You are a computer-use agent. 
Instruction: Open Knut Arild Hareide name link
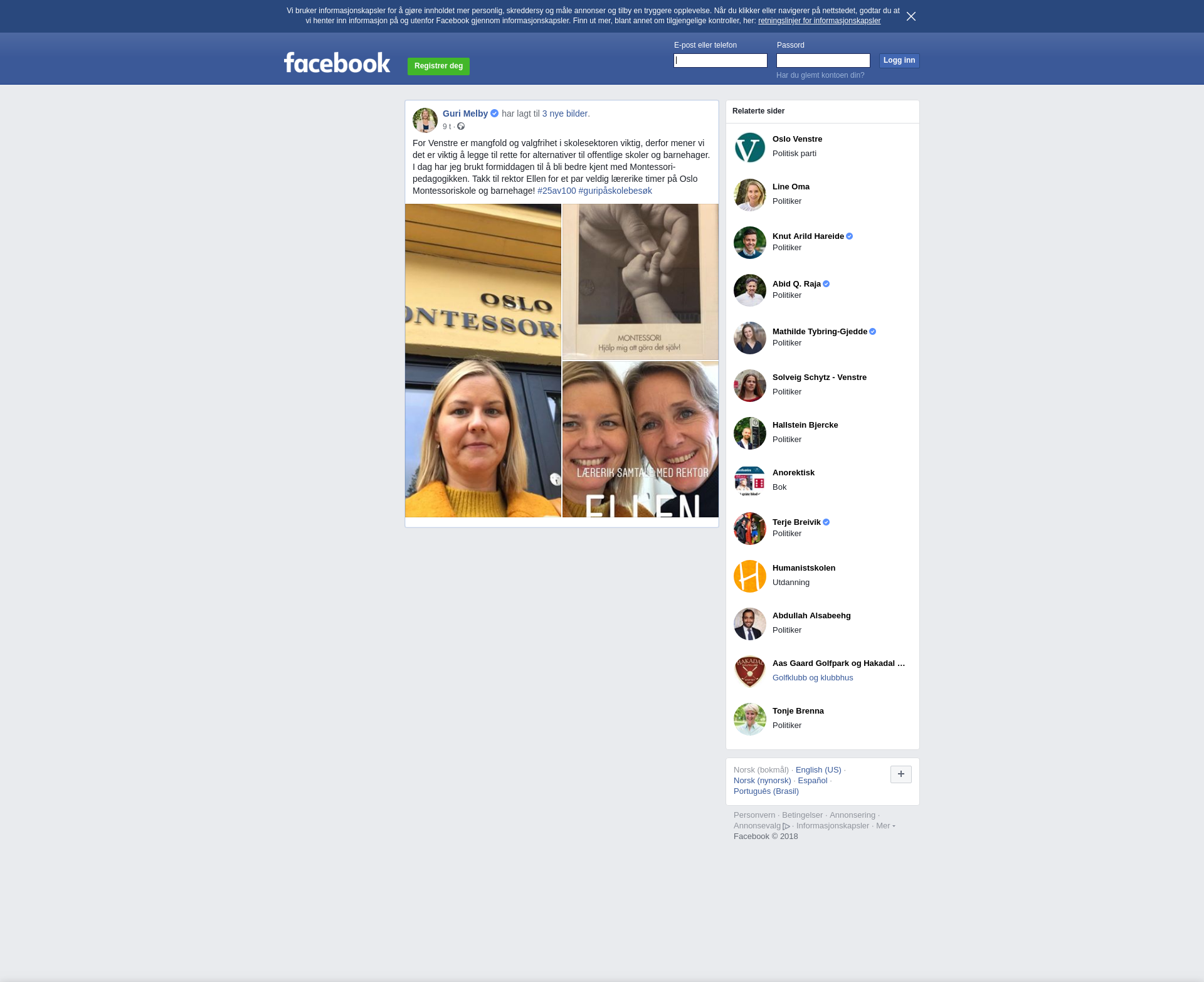point(808,236)
